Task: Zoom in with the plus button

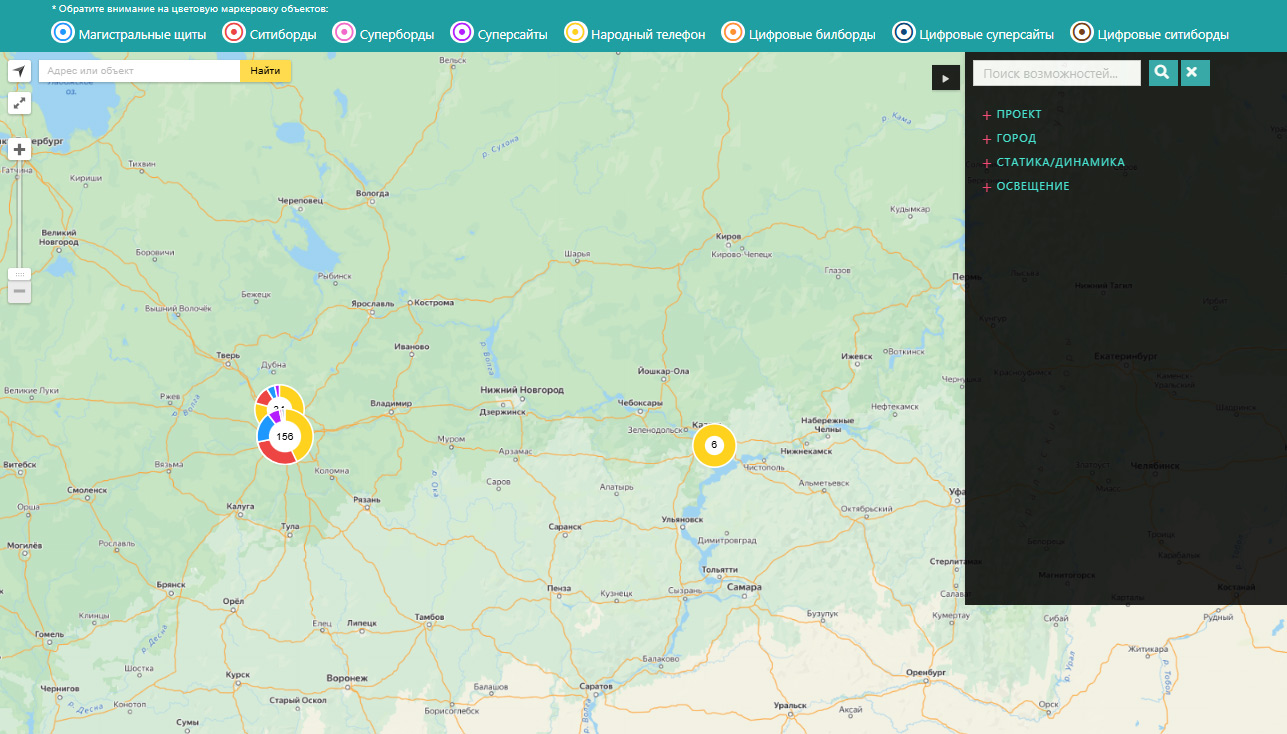Action: coord(19,149)
